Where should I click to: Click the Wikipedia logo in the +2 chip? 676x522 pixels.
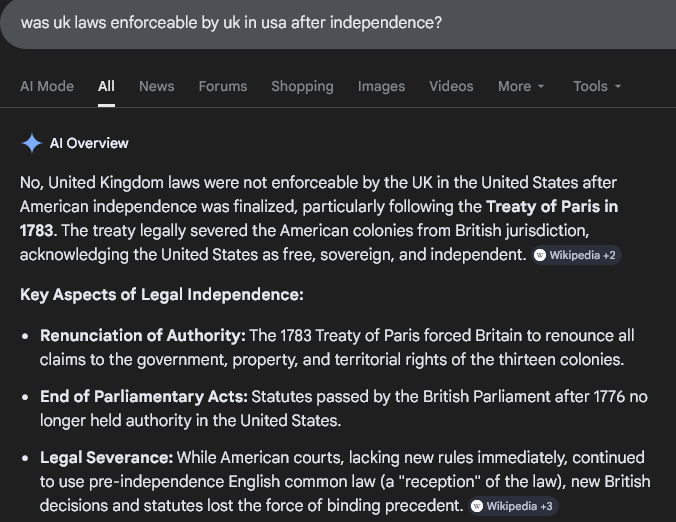tap(540, 255)
